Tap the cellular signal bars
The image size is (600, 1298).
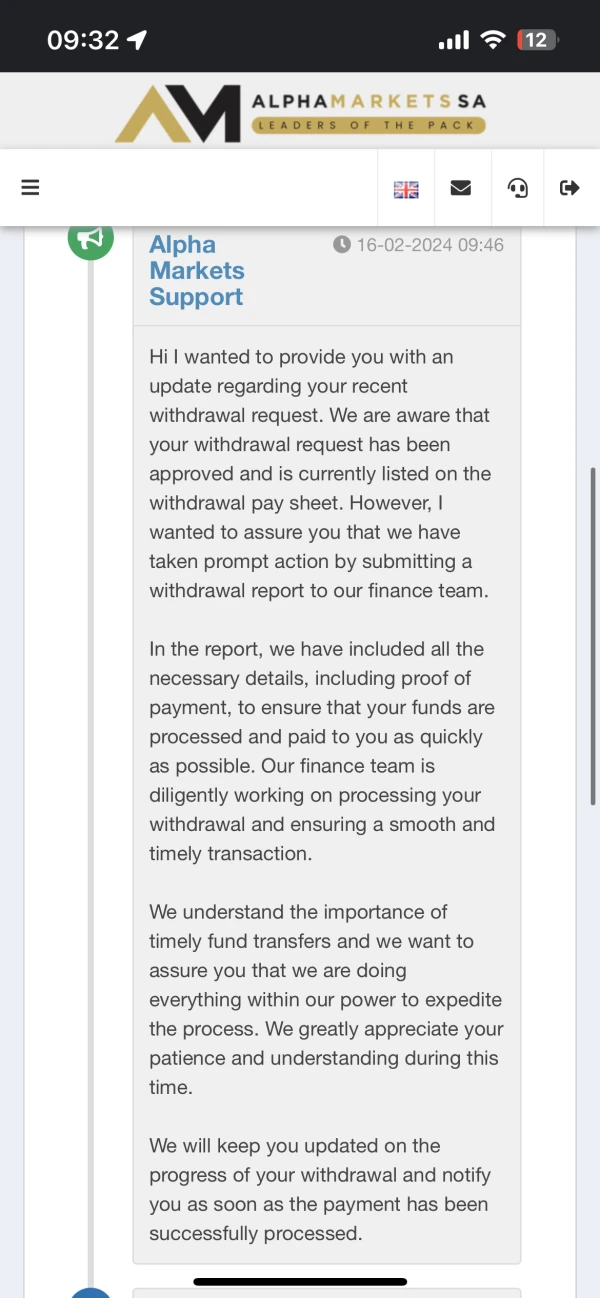pos(453,40)
